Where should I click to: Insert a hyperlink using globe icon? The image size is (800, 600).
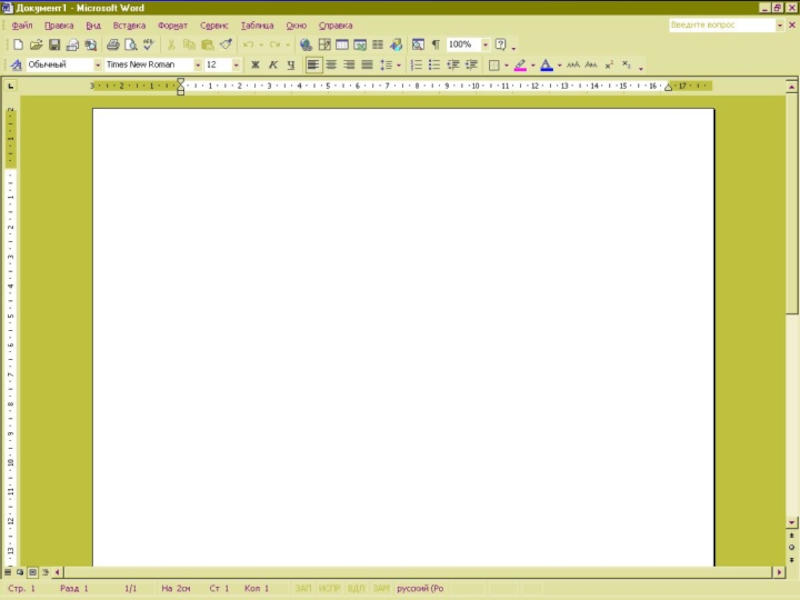(x=306, y=45)
